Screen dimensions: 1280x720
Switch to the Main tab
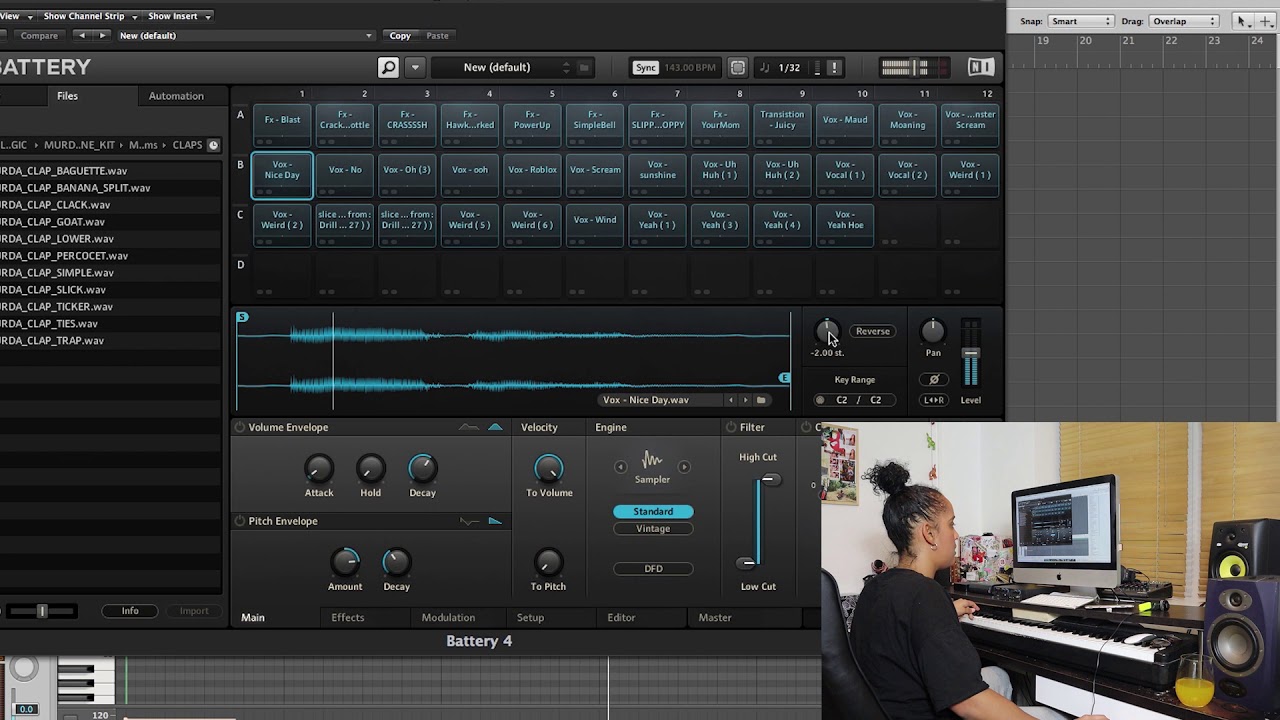(253, 618)
